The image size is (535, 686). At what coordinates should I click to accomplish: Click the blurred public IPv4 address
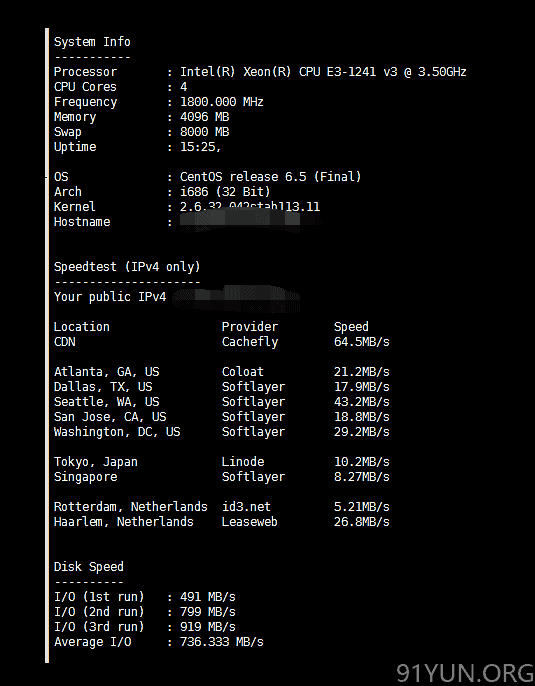(236, 298)
